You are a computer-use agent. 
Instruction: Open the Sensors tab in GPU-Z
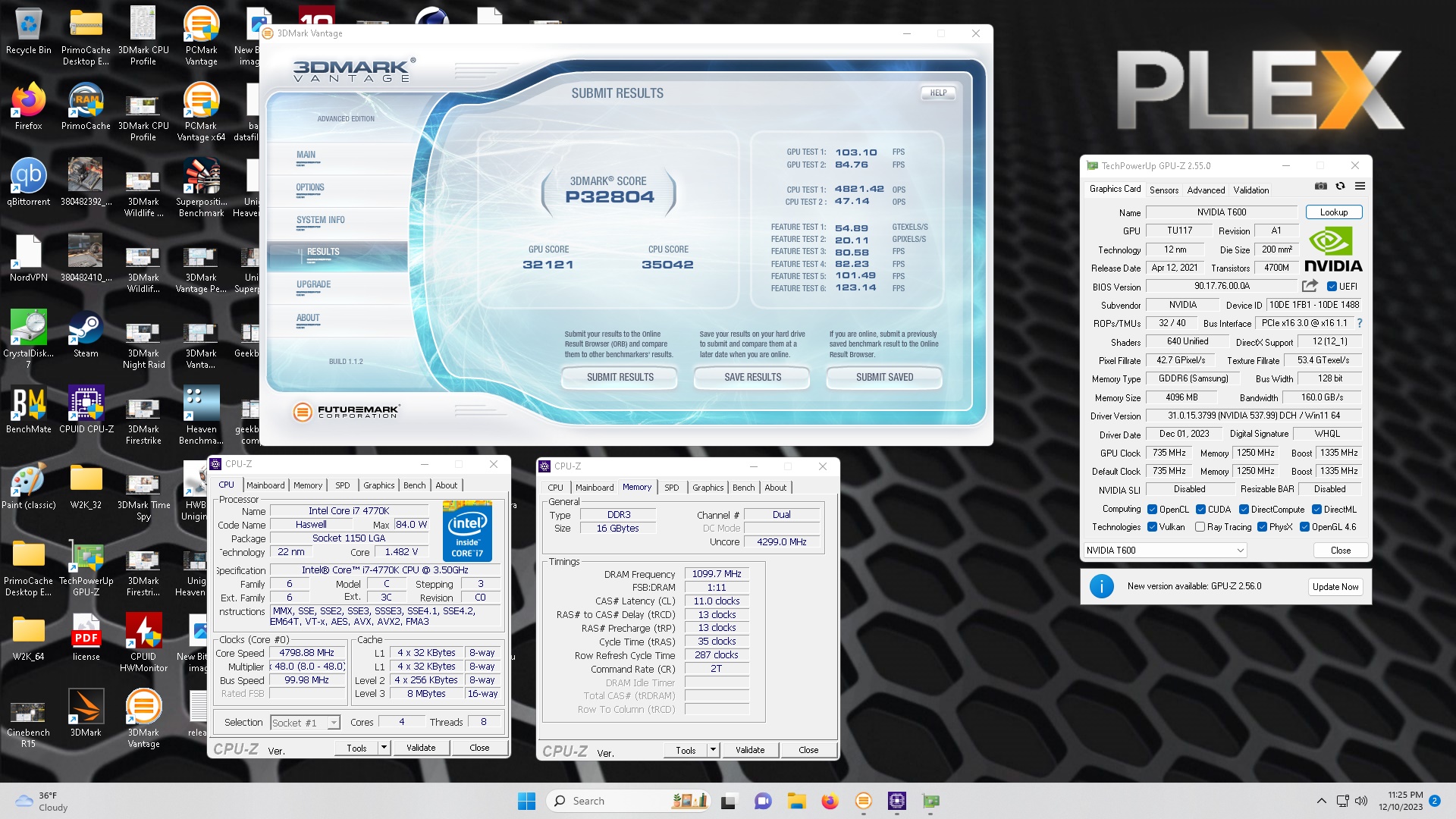click(x=1164, y=190)
